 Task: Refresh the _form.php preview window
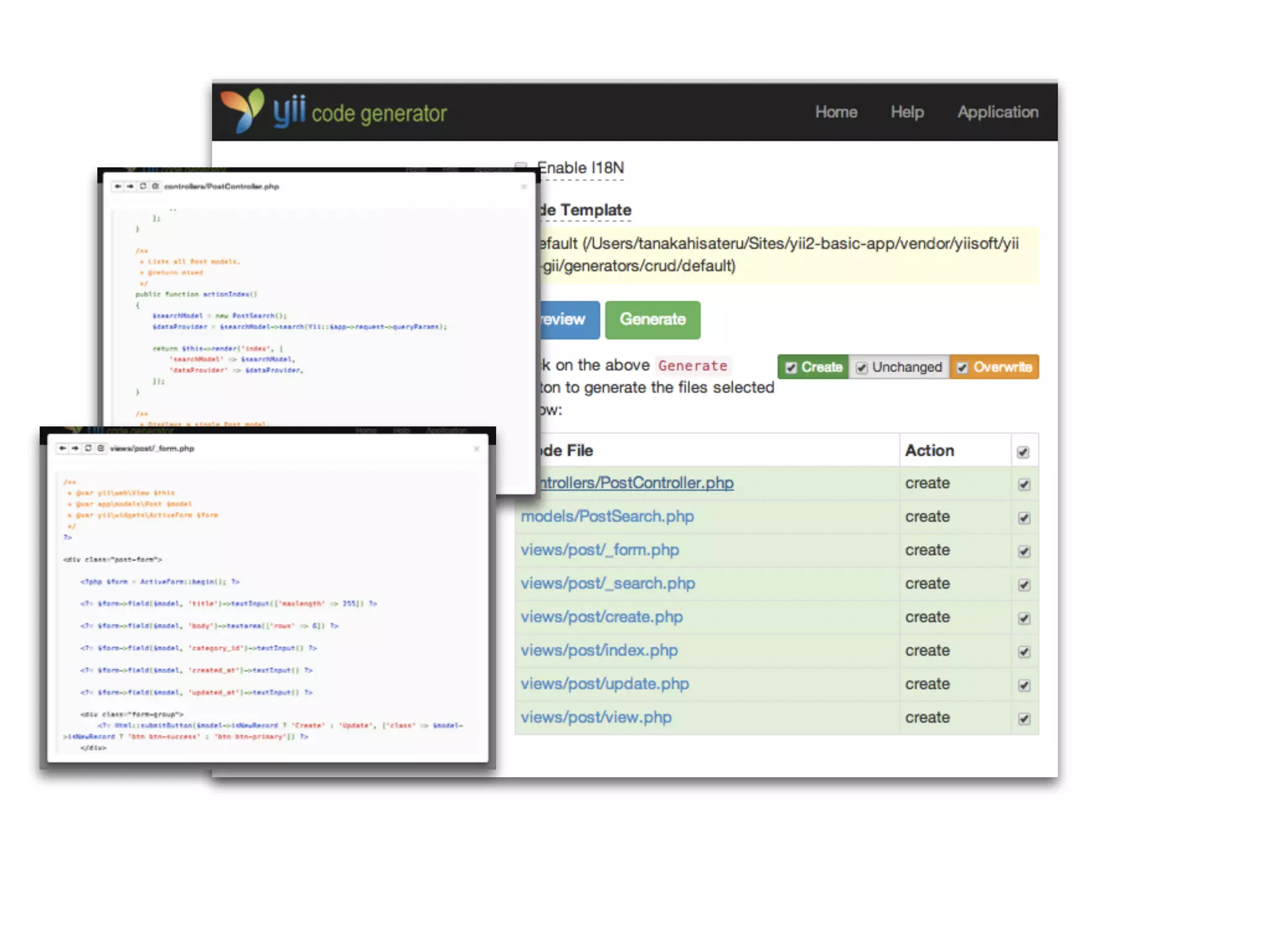click(x=88, y=448)
